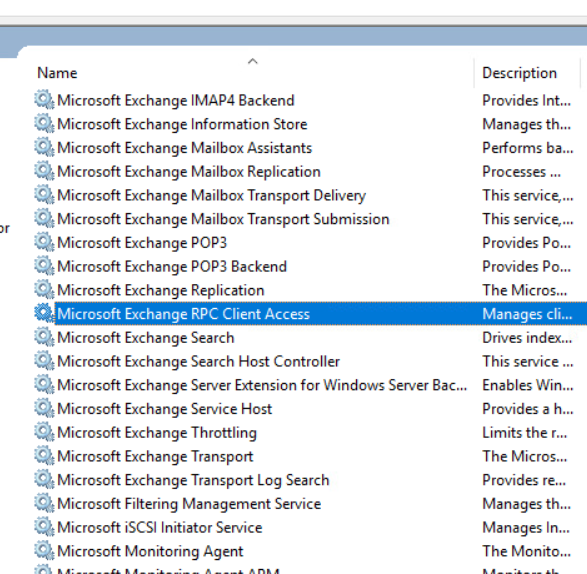Select Microsoft Exchange IMAP4 Backend service name
587x574 pixels.
coord(176,100)
